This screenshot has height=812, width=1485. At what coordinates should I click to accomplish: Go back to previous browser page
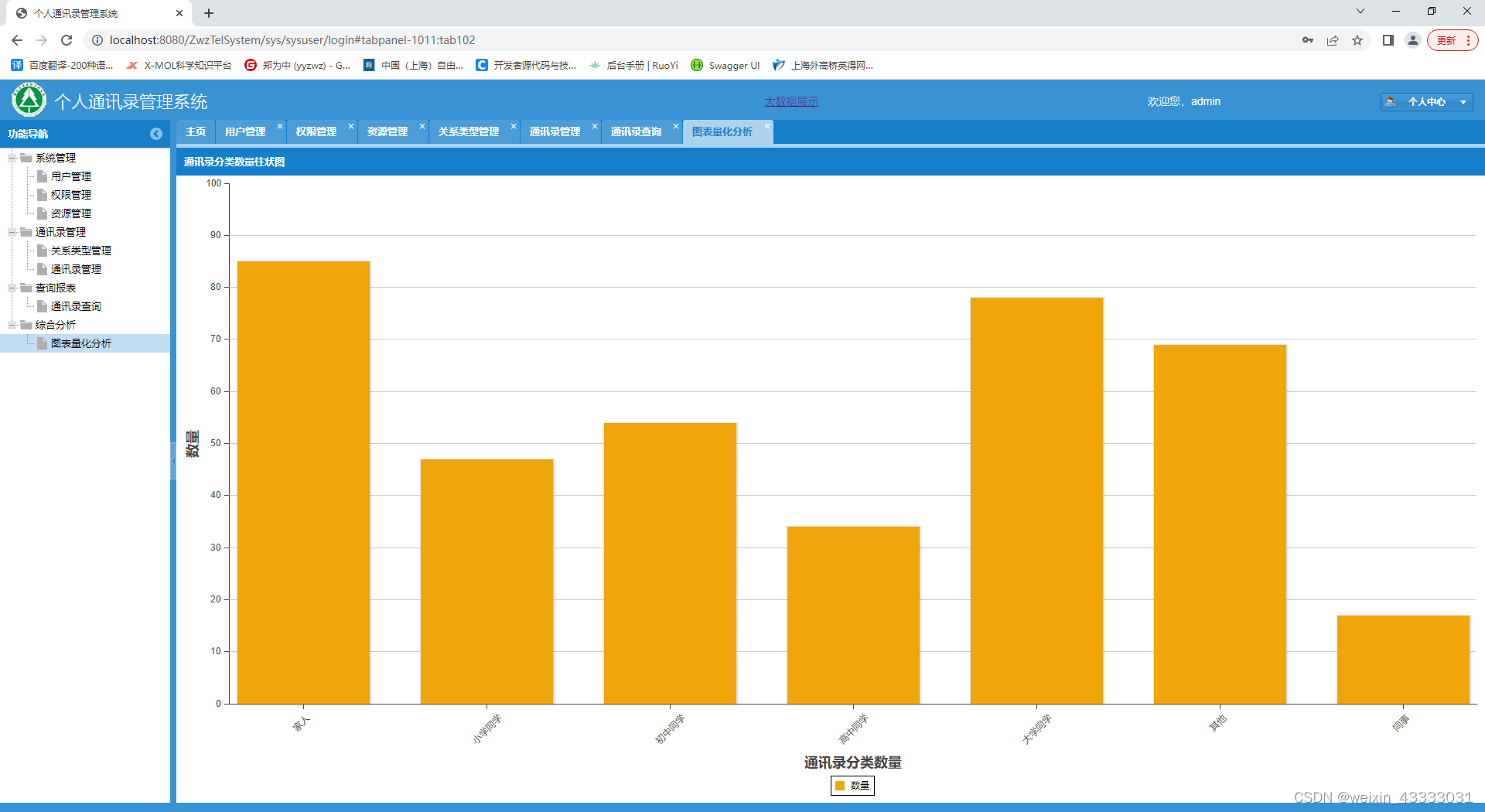point(17,40)
